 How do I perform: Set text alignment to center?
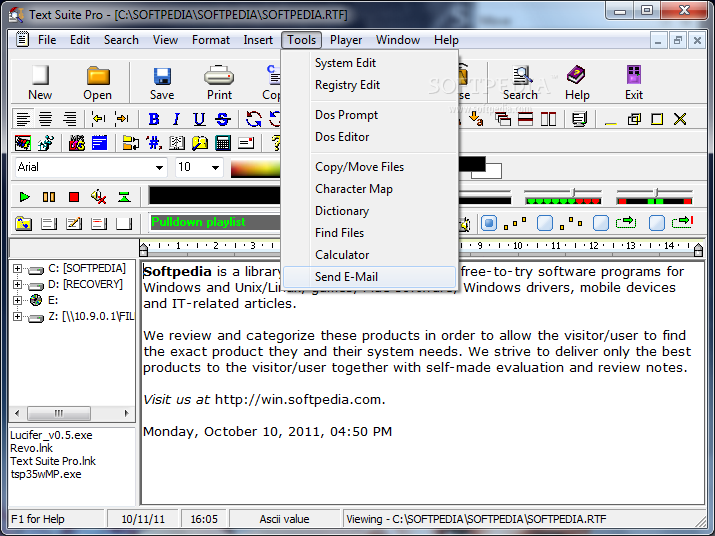[46, 120]
